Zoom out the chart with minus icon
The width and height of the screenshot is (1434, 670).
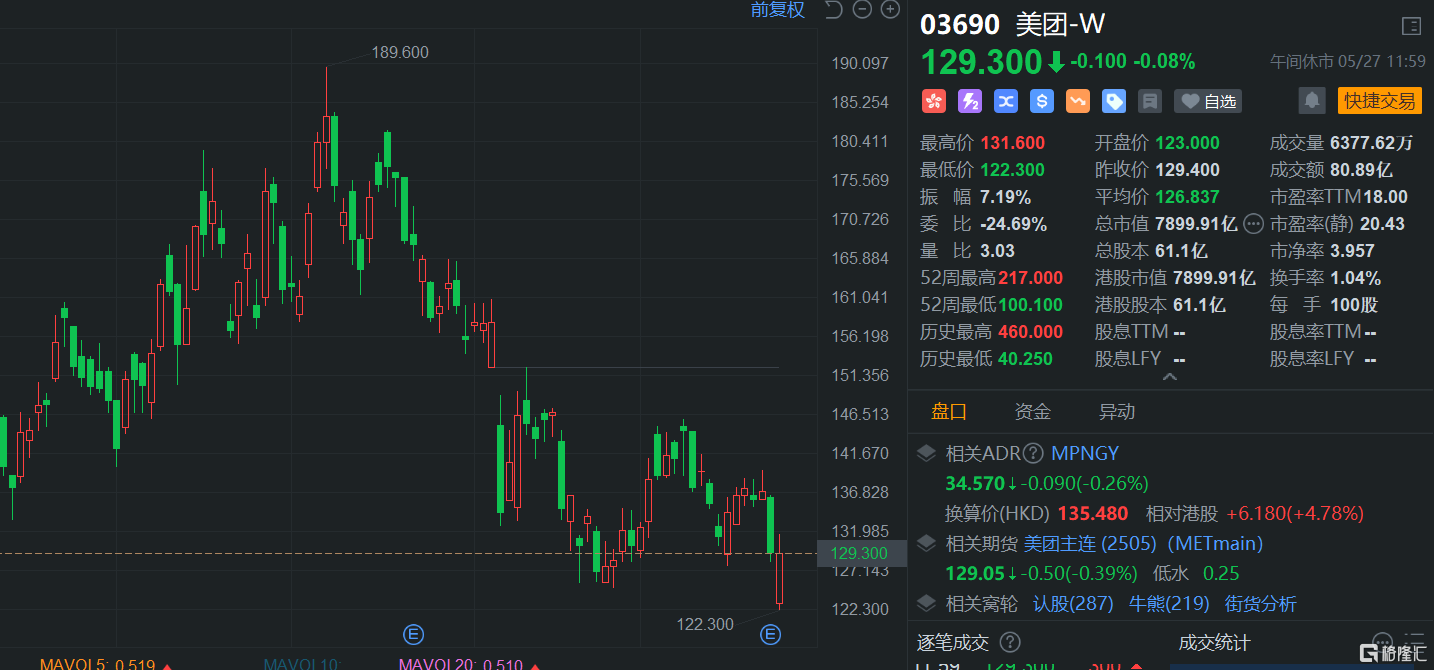click(862, 10)
